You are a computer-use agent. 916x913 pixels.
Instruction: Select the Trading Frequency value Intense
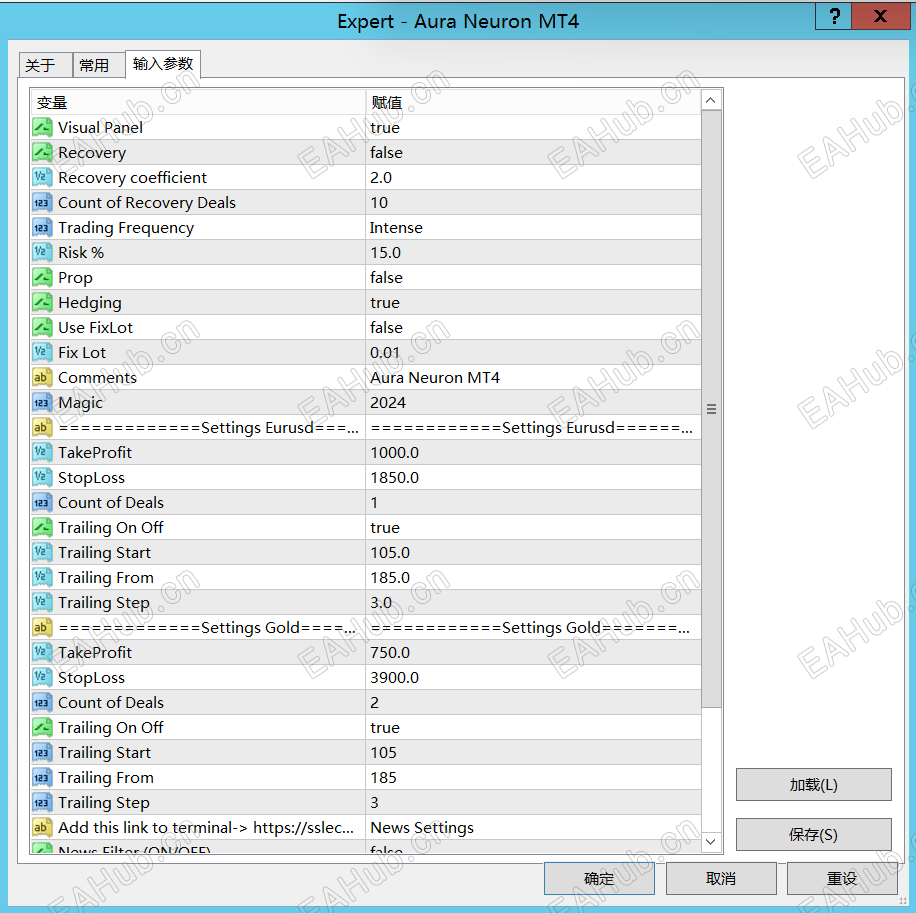(396, 228)
